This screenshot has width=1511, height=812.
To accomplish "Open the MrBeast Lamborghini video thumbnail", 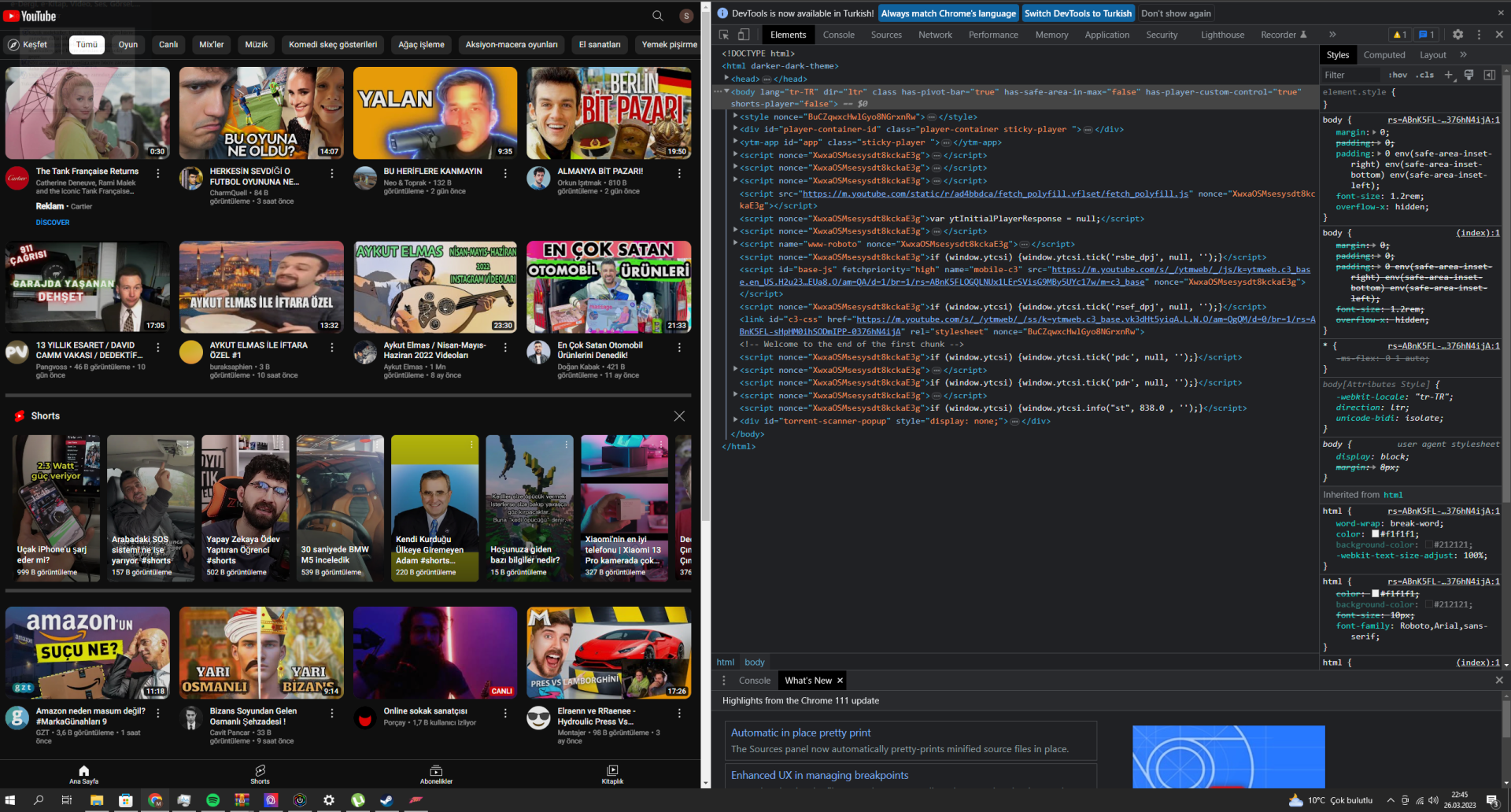I will point(608,652).
